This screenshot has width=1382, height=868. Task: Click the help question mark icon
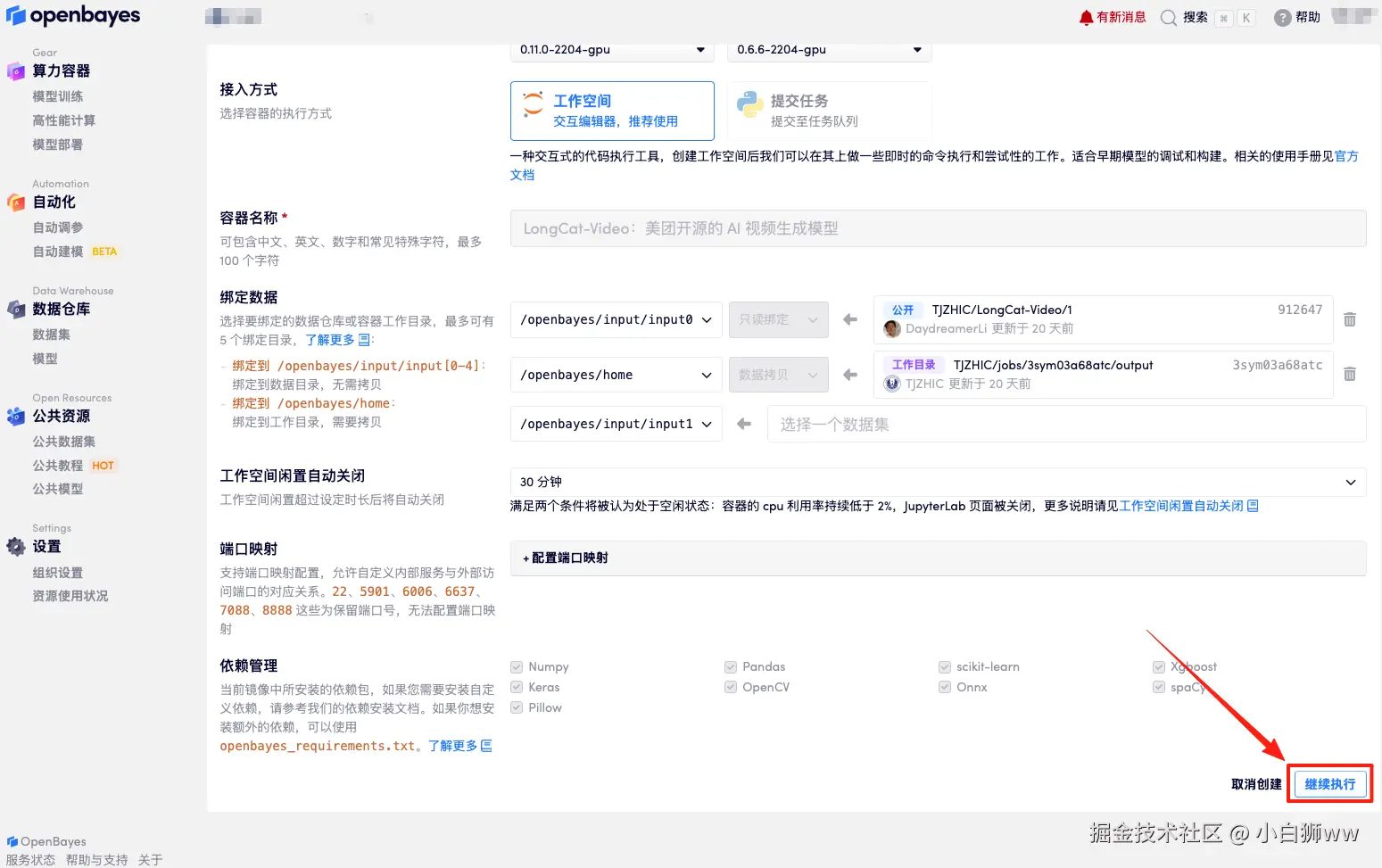pos(1282,18)
